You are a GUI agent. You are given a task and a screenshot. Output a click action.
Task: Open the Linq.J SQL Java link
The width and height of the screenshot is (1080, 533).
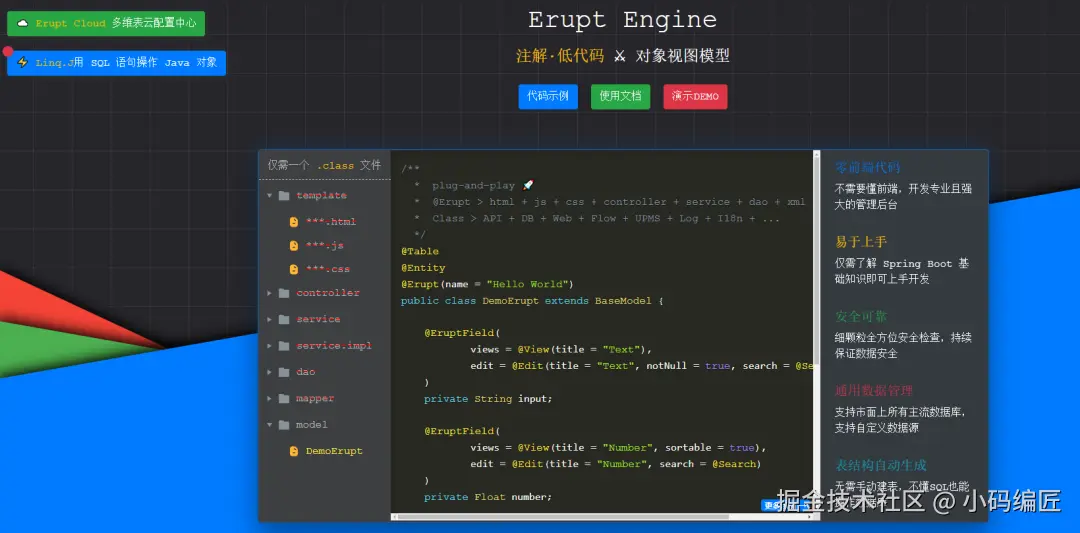point(116,63)
